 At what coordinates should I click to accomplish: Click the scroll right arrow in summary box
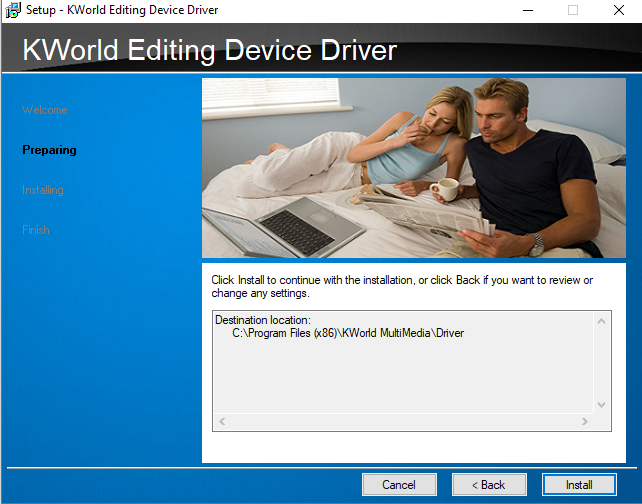tap(585, 421)
